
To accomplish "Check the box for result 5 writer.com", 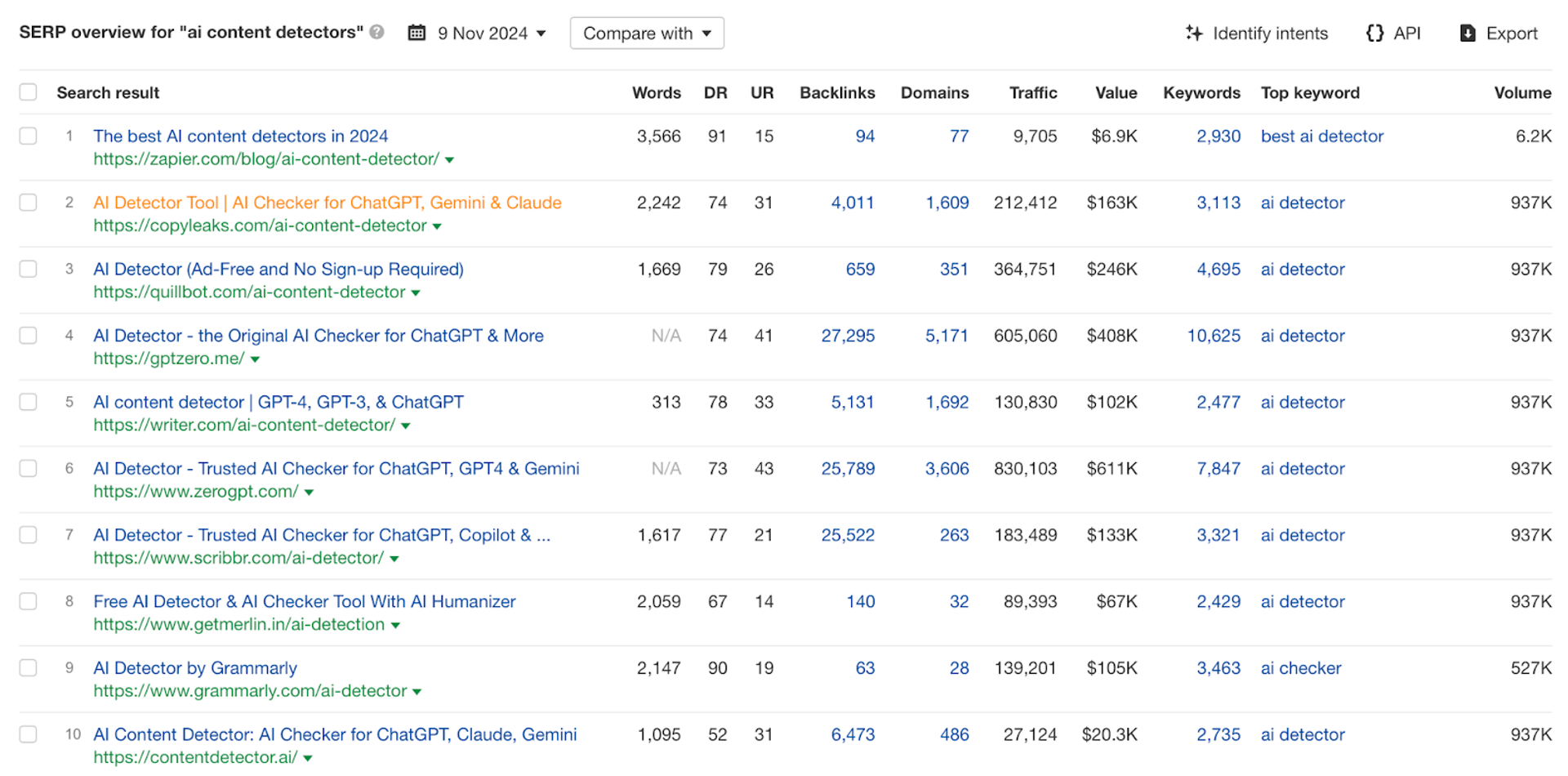I will point(29,402).
